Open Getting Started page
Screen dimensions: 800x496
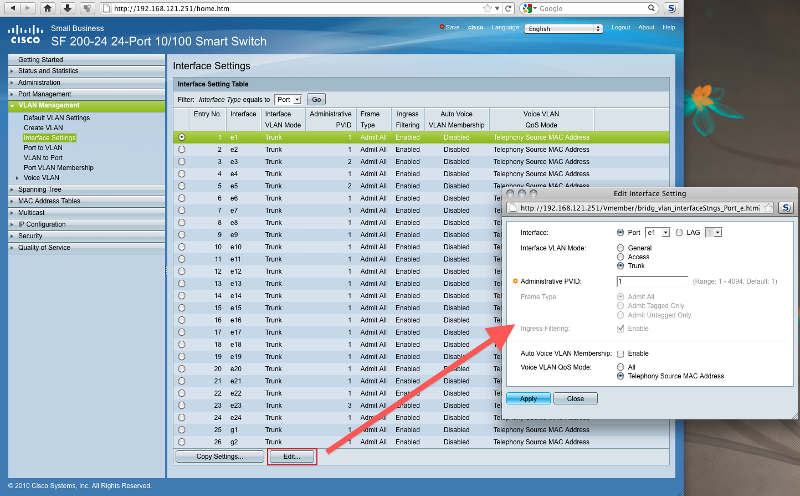pyautogui.click(x=41, y=60)
